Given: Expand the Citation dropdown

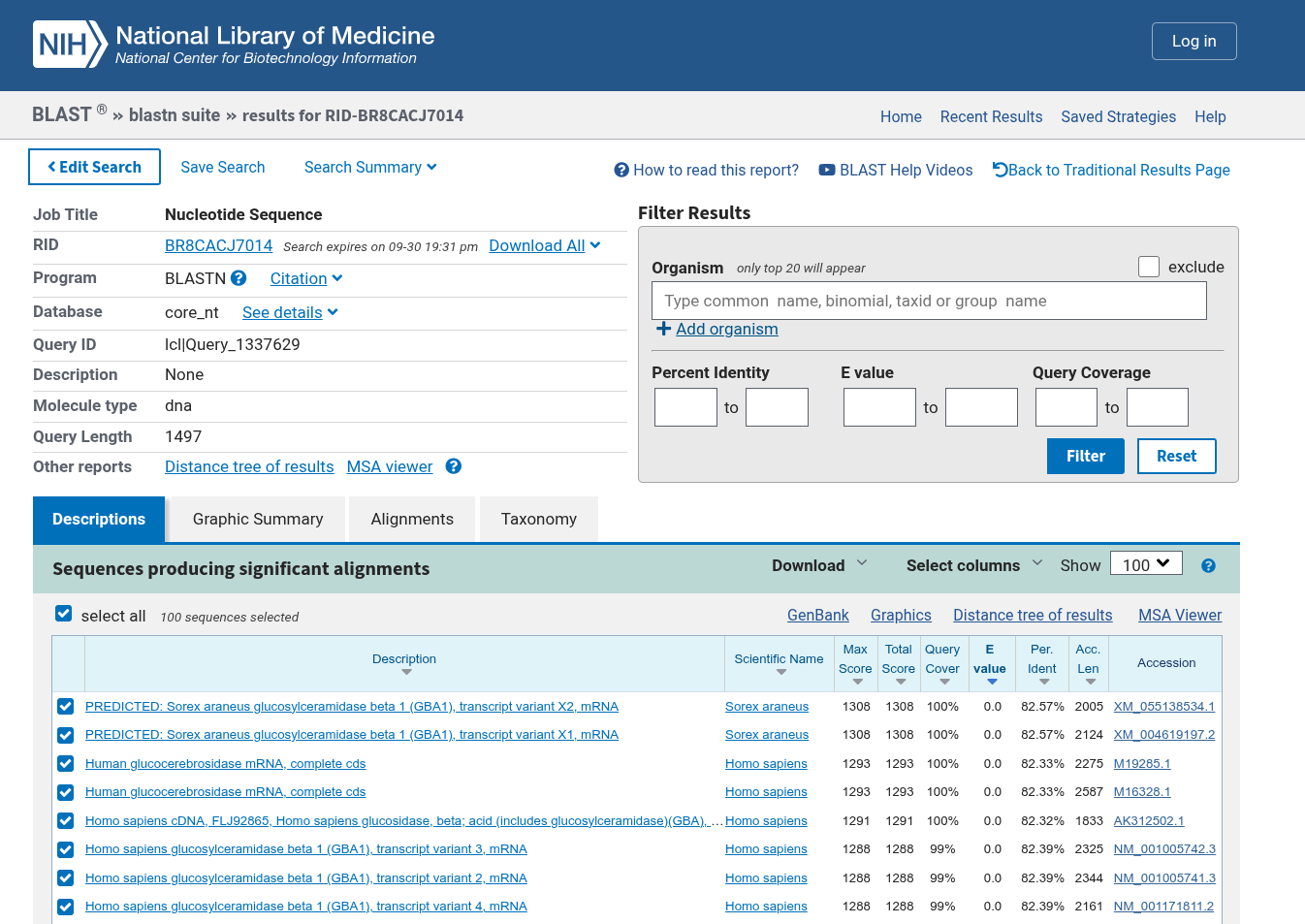Looking at the screenshot, I should 306,278.
